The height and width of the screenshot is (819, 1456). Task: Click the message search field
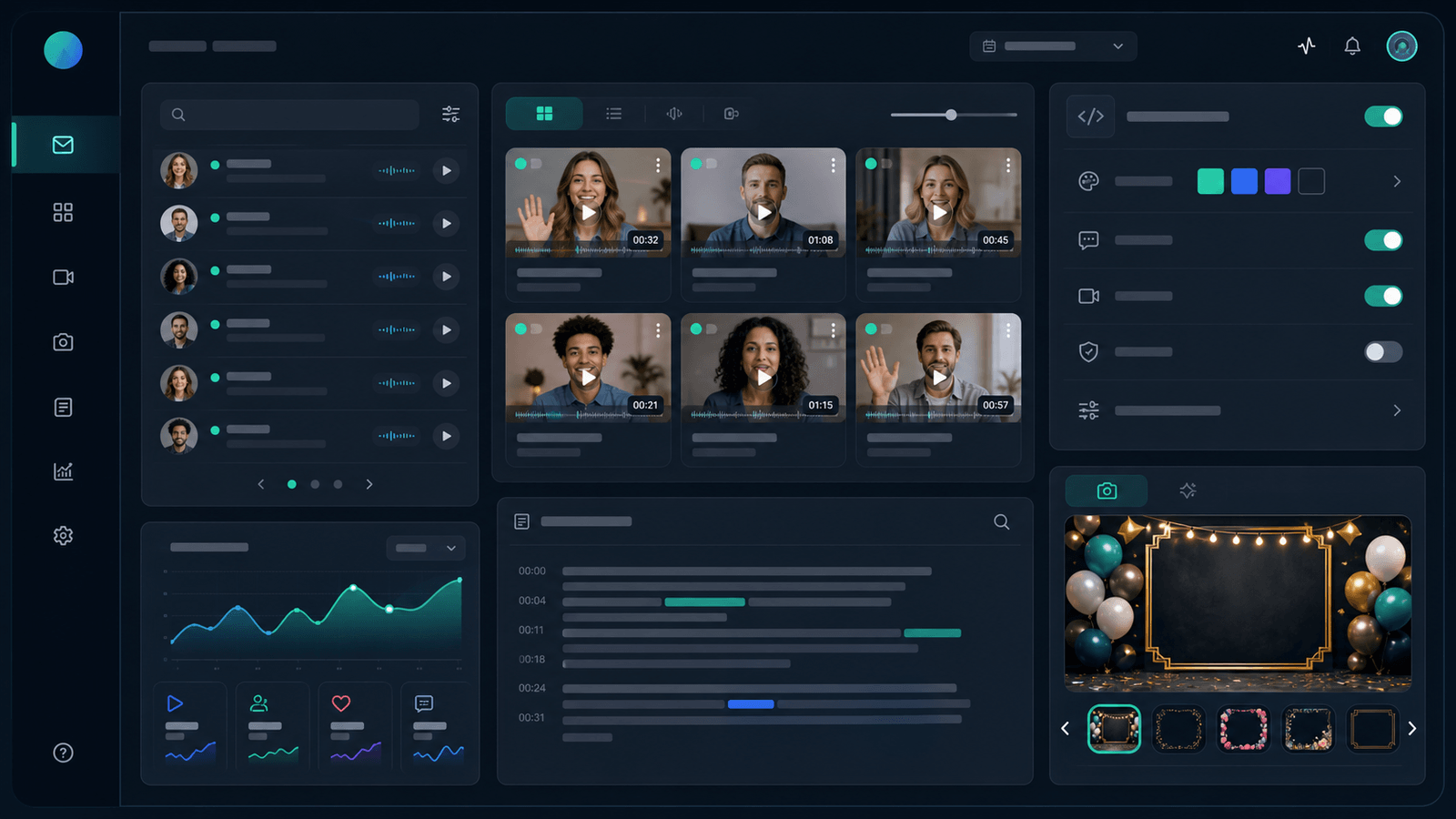[x=289, y=115]
